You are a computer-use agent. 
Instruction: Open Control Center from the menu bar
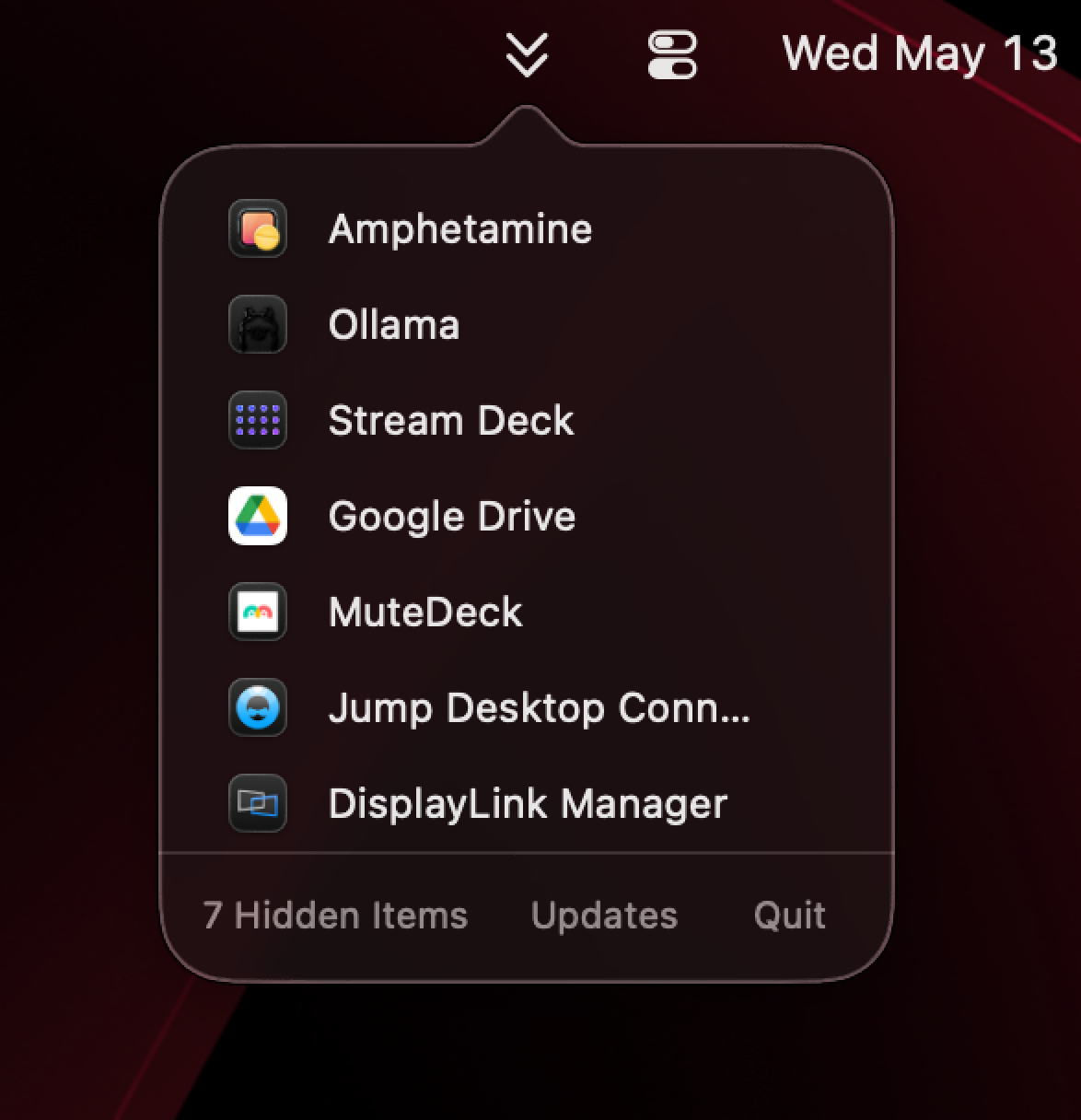pyautogui.click(x=672, y=55)
